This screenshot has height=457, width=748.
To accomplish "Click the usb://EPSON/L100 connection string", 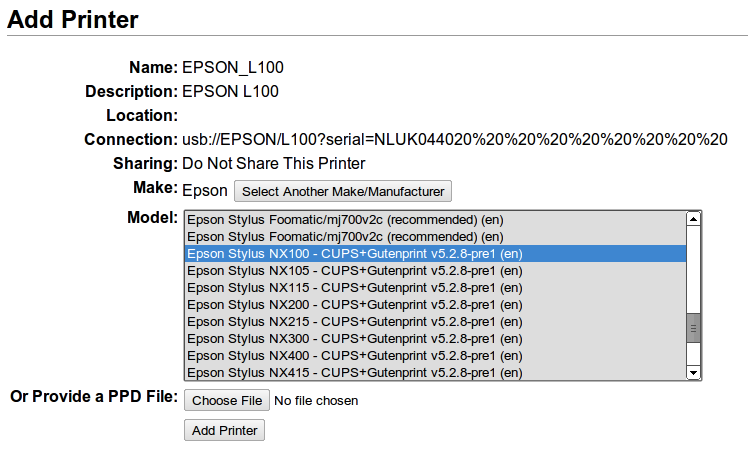I will coord(455,140).
